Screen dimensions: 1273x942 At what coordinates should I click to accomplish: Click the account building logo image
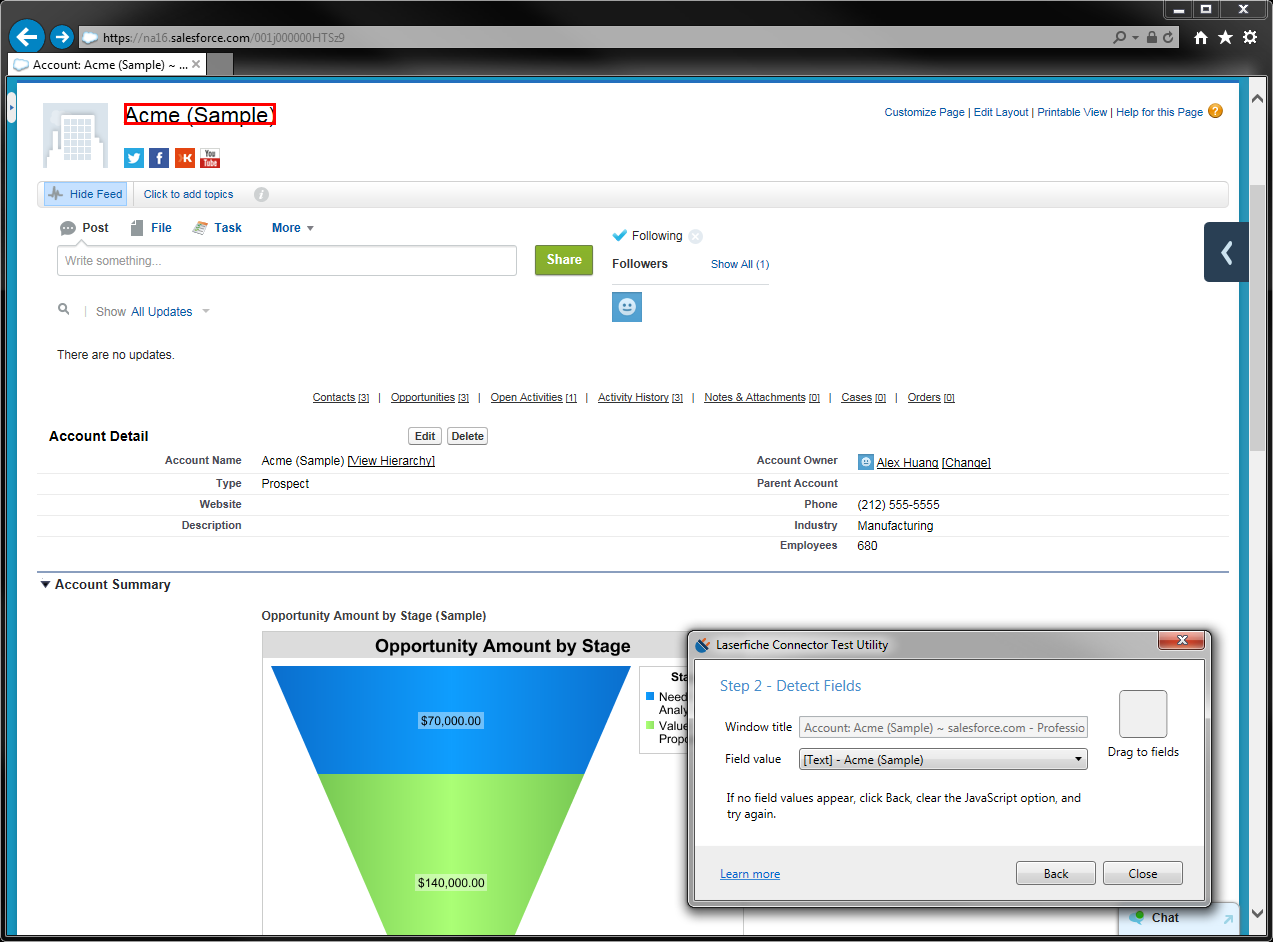pyautogui.click(x=75, y=135)
